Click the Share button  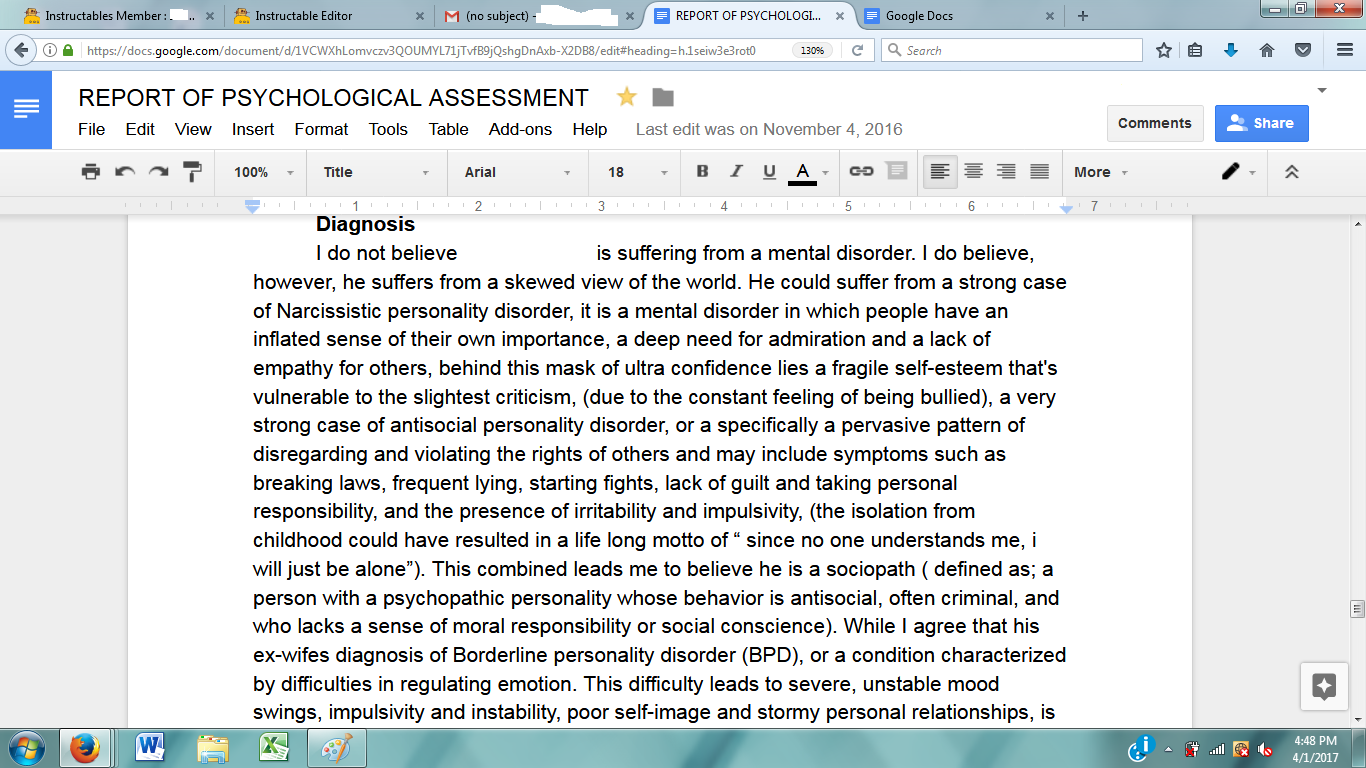1261,123
